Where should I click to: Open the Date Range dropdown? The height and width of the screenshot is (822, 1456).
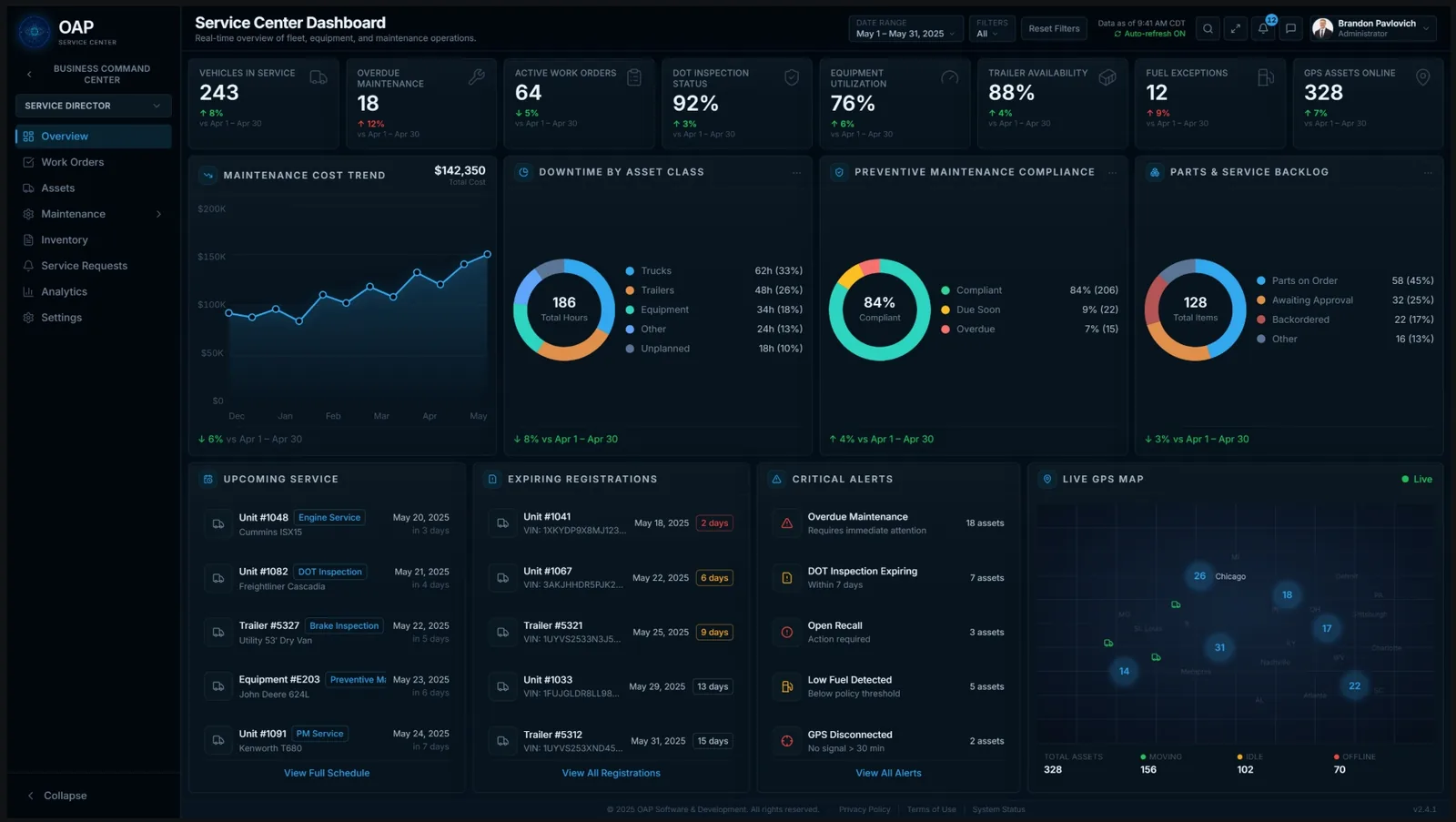(x=905, y=29)
